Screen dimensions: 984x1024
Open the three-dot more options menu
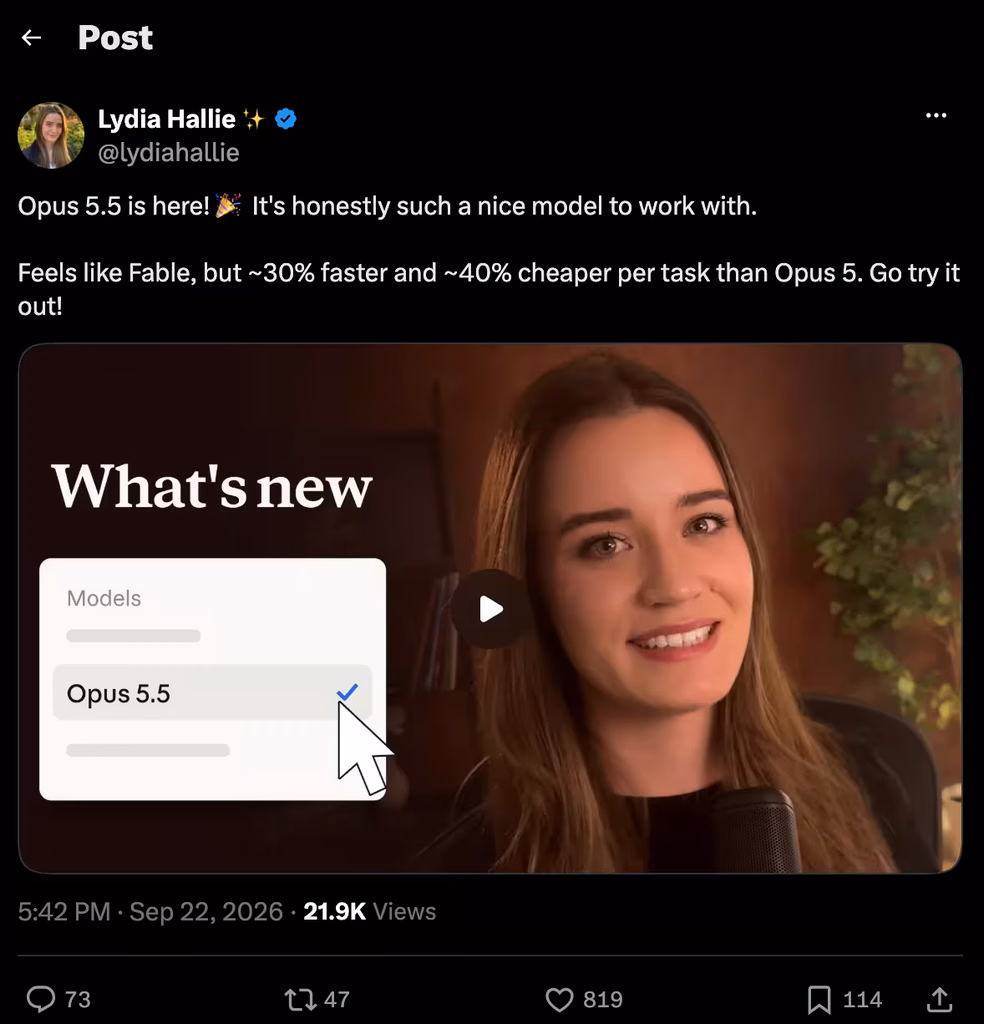click(936, 116)
